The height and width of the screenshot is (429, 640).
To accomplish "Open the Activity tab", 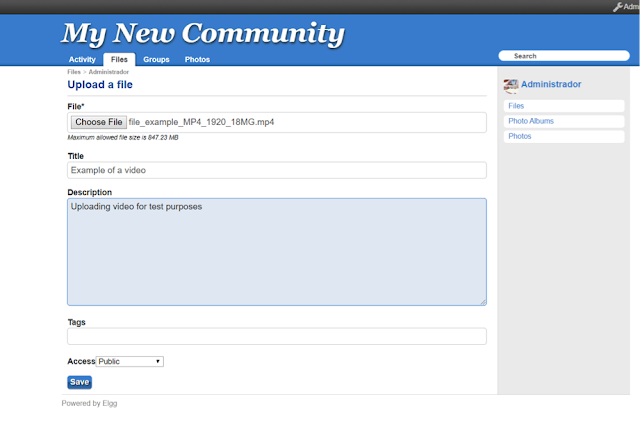I will pos(82,60).
